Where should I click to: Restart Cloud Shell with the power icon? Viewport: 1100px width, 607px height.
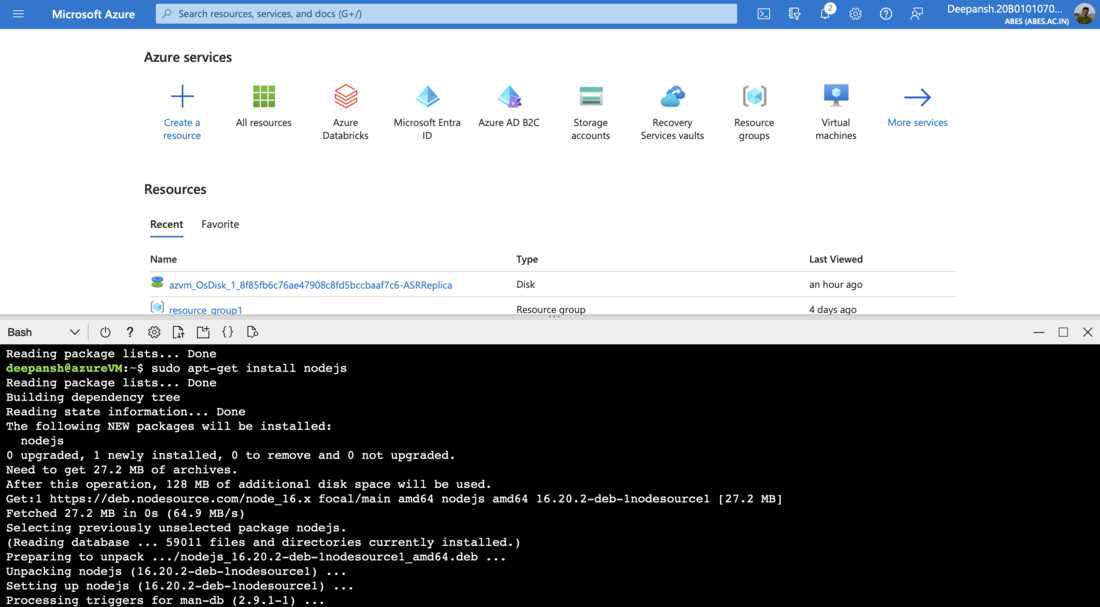105,332
